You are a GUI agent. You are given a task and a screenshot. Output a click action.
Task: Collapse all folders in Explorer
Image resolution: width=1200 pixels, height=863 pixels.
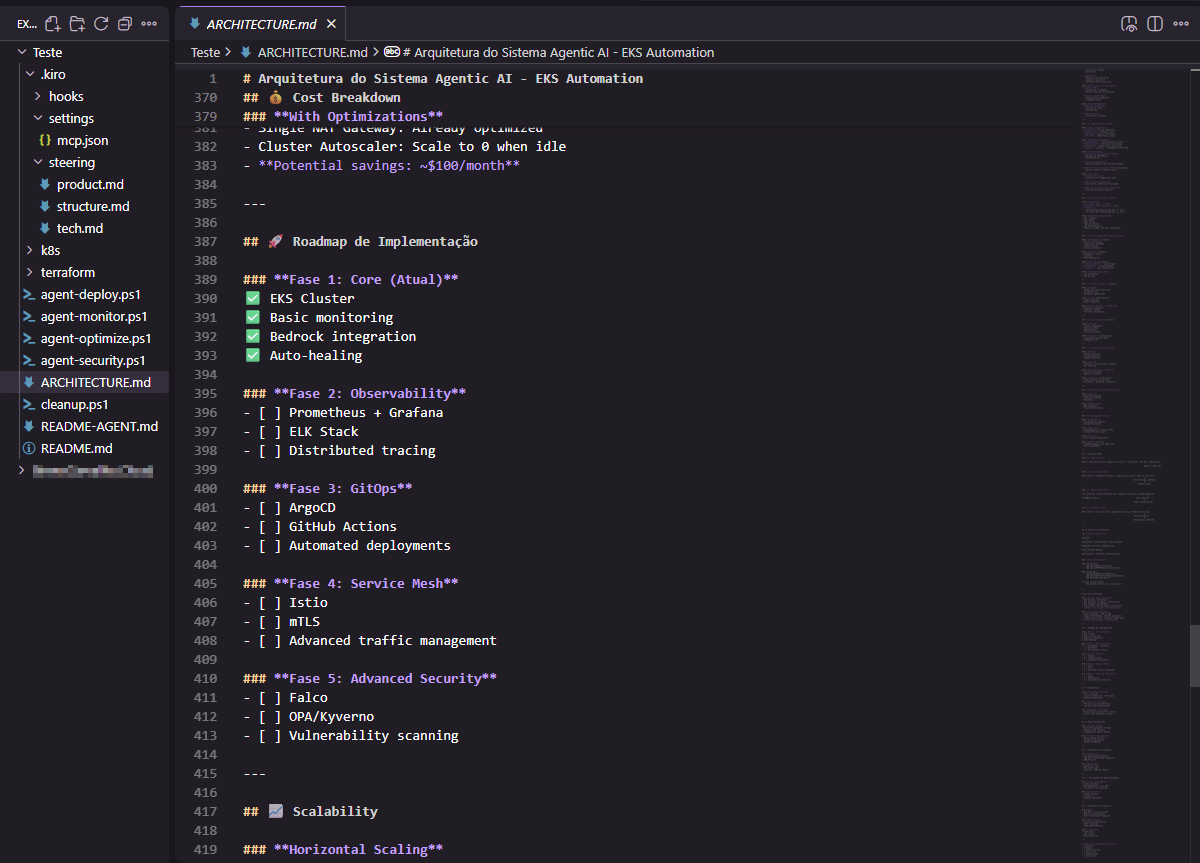tap(125, 23)
